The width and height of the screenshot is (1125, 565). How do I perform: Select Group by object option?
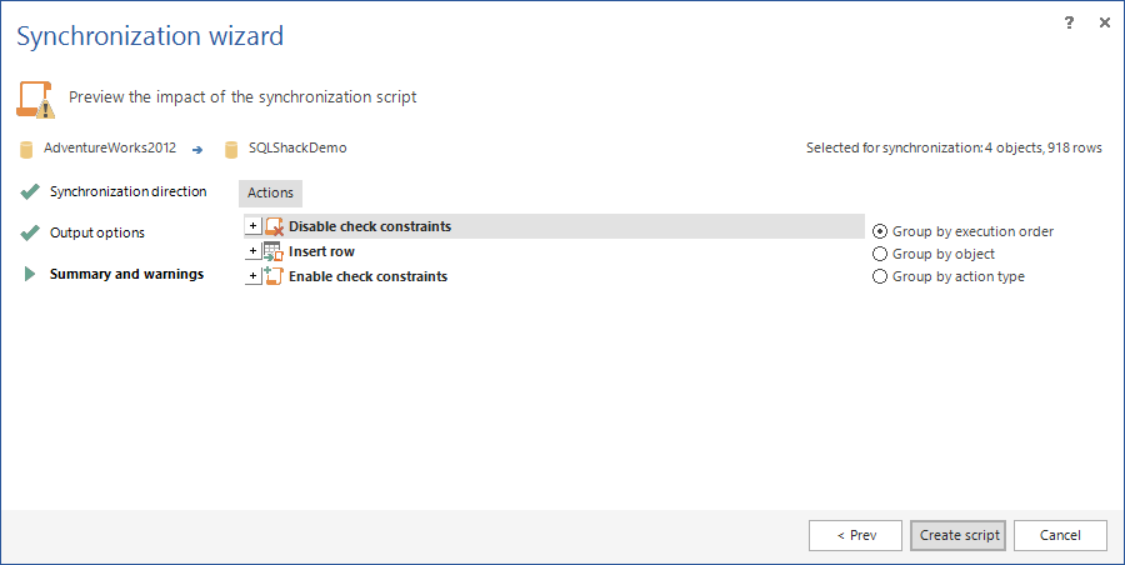pos(880,254)
